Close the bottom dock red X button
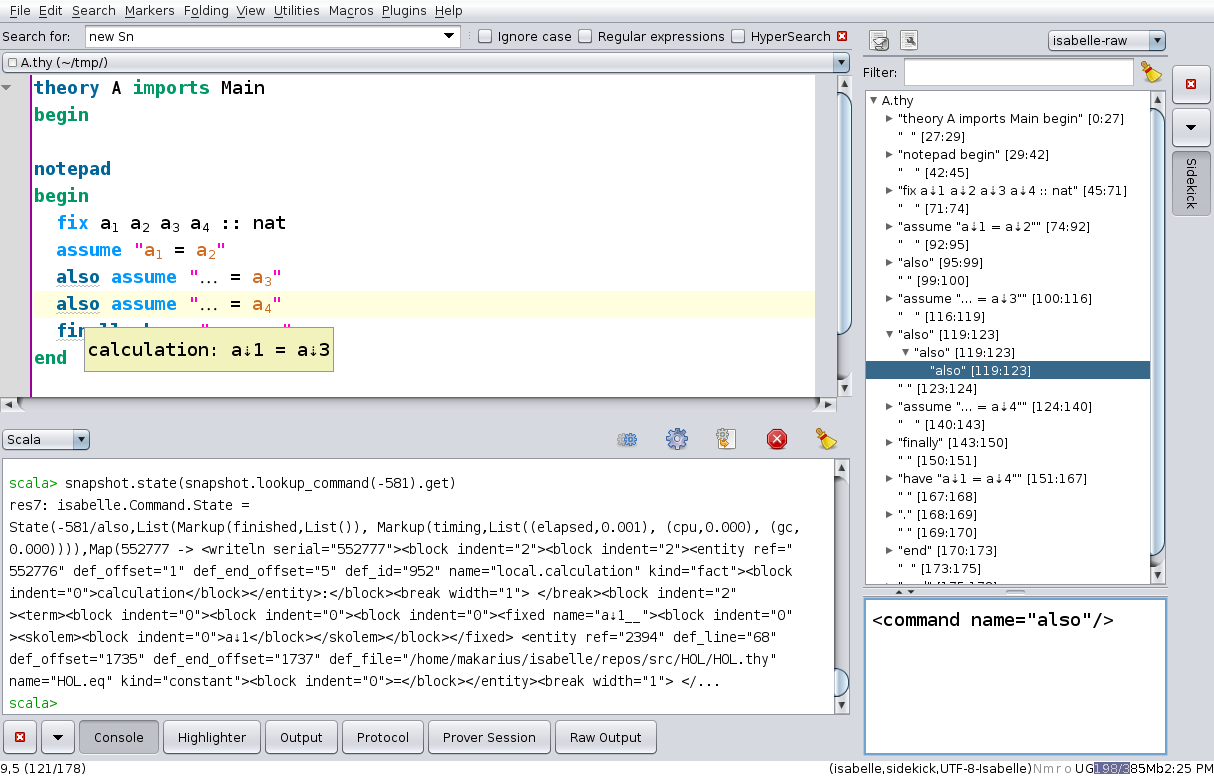The height and width of the screenshot is (776, 1214). (x=21, y=737)
